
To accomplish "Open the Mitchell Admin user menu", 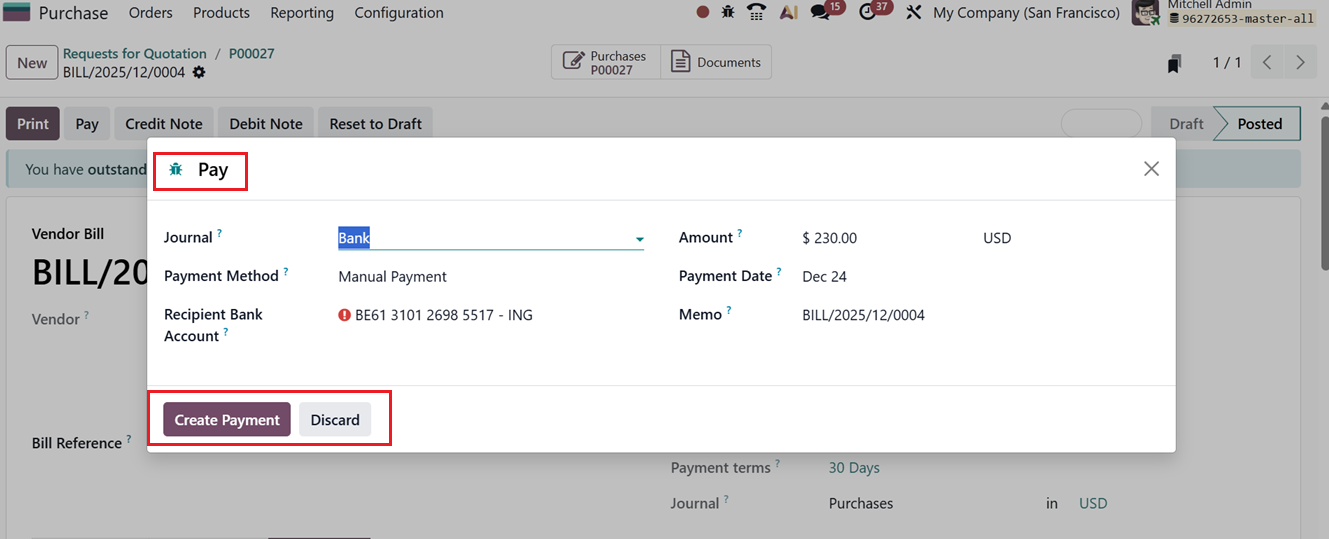I will coord(1230,13).
